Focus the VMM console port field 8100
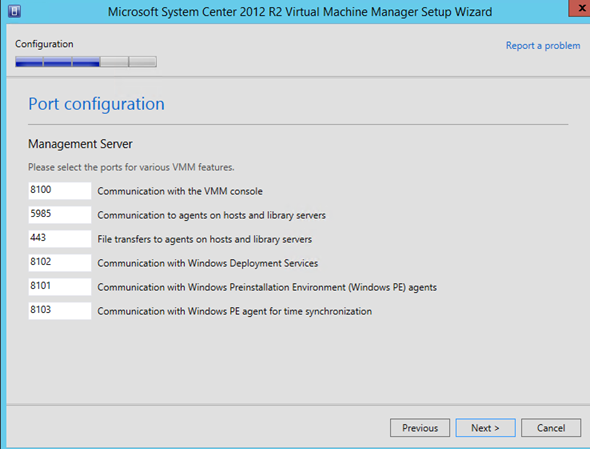 tap(60, 191)
